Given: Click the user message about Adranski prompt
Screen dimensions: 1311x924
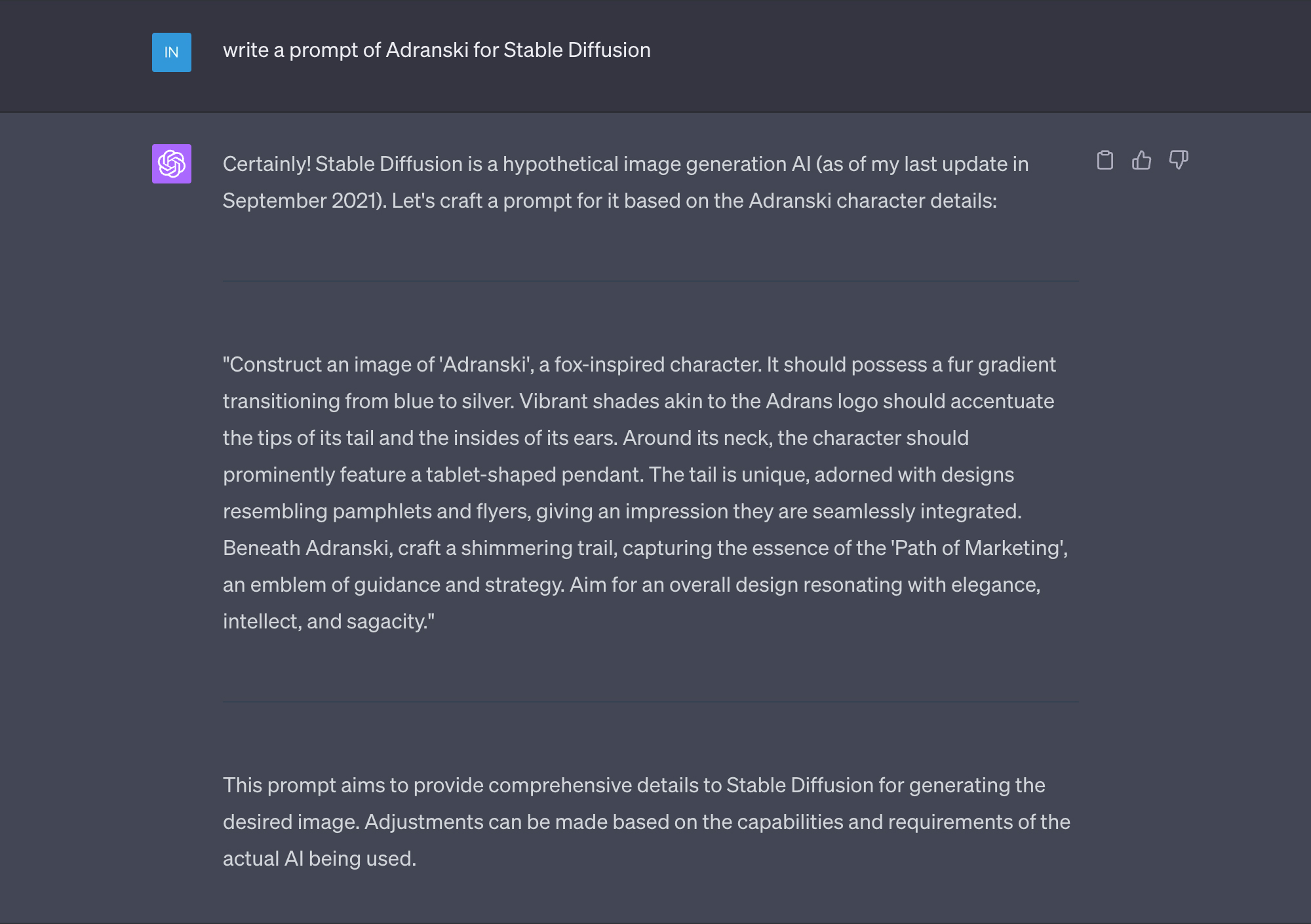Looking at the screenshot, I should click(x=437, y=50).
